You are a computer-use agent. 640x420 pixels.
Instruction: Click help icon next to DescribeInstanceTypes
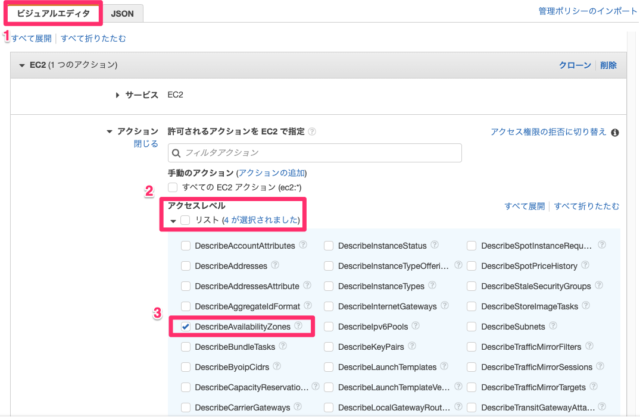pyautogui.click(x=432, y=285)
